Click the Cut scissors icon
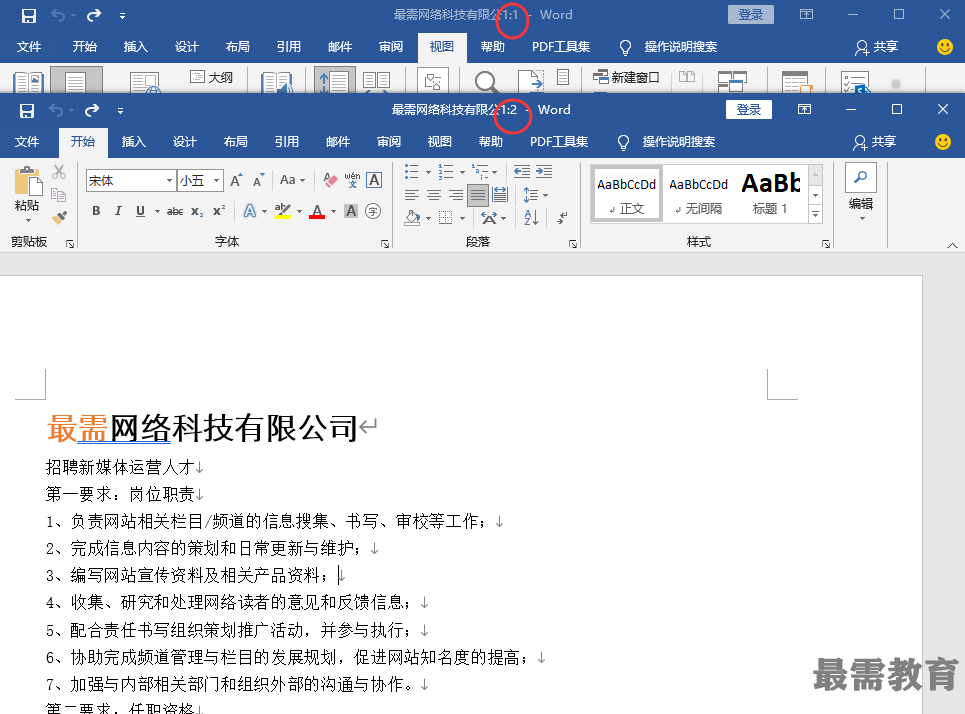The width and height of the screenshot is (965, 714). 59,172
